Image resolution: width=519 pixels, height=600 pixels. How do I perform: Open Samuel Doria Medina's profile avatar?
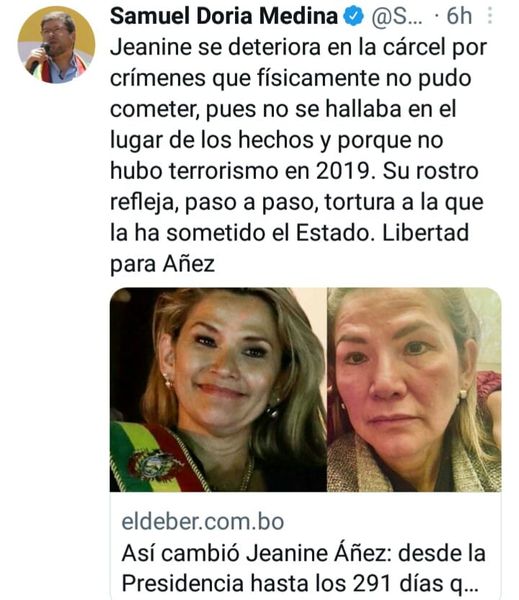(56, 45)
